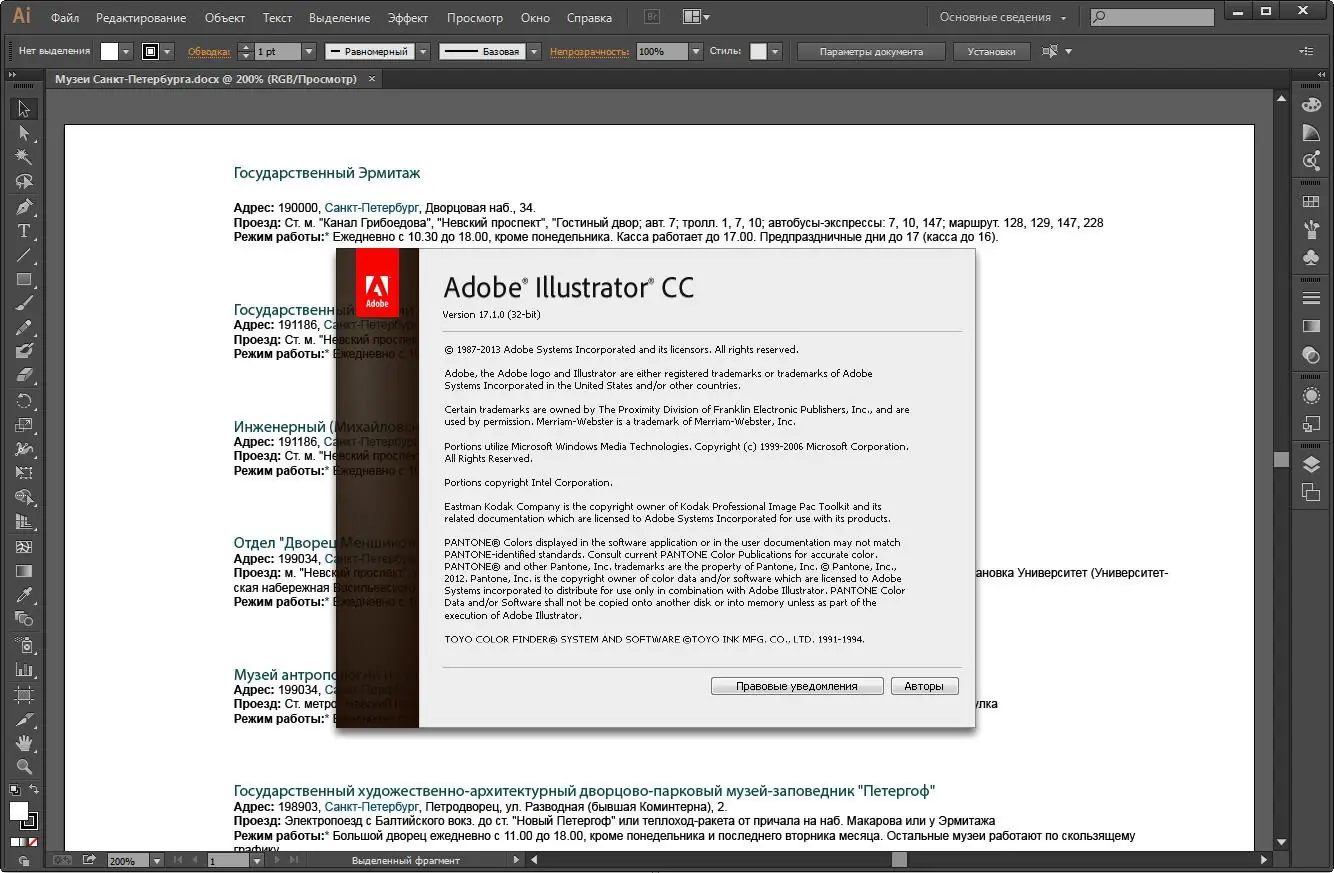Open the Brushes panel icon
The image size is (1334, 873).
tap(1311, 229)
